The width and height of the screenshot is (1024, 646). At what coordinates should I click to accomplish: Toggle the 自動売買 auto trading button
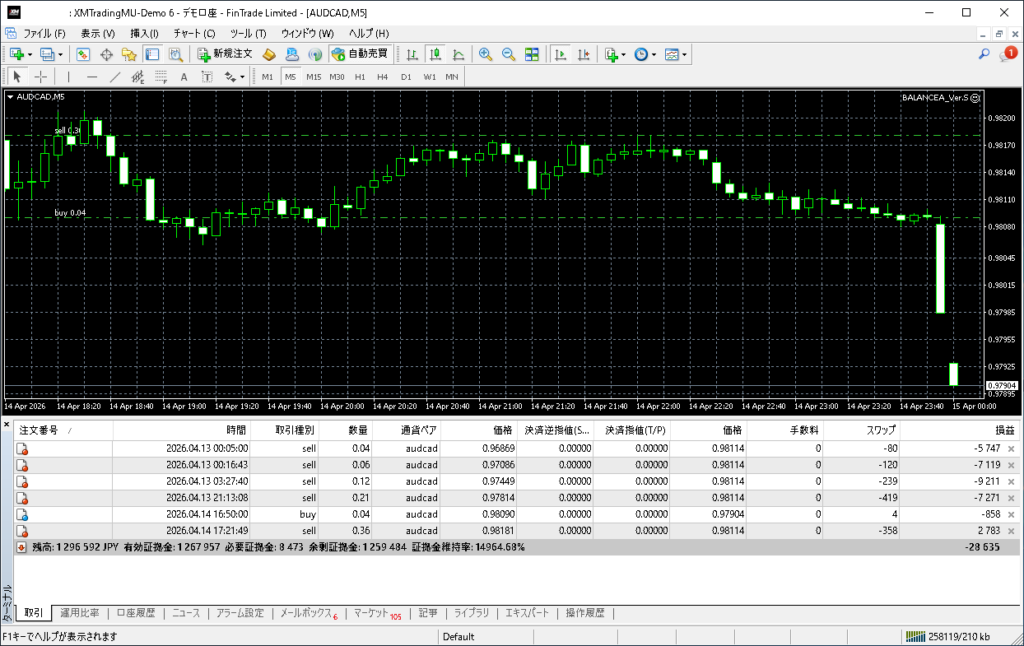click(x=360, y=54)
